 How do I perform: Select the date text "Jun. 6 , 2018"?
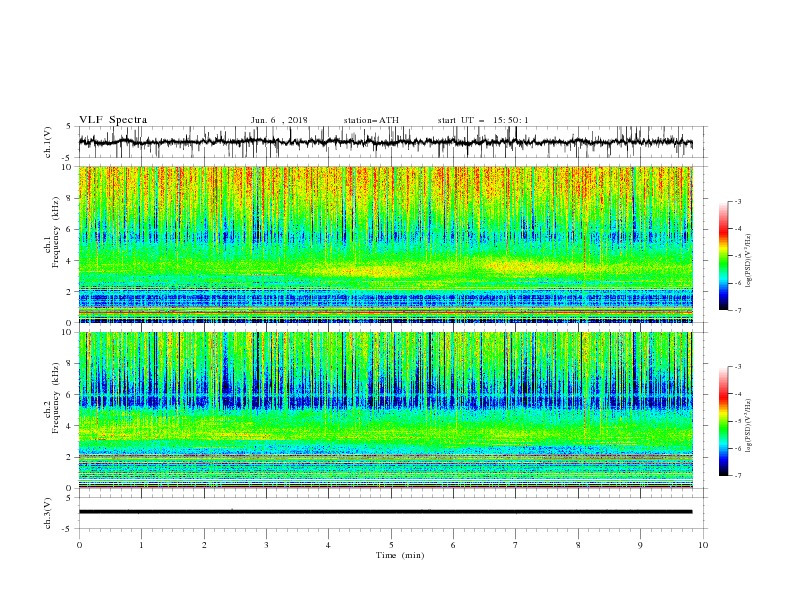coord(279,120)
